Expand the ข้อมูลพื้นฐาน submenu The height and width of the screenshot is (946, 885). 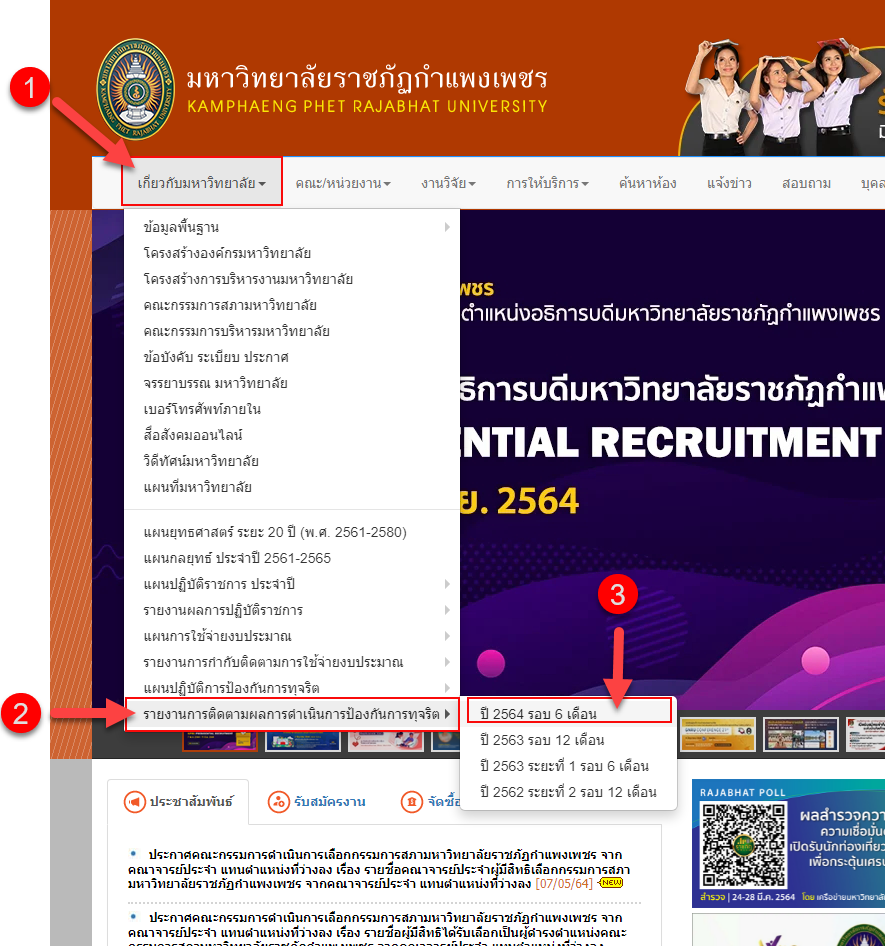click(x=292, y=227)
